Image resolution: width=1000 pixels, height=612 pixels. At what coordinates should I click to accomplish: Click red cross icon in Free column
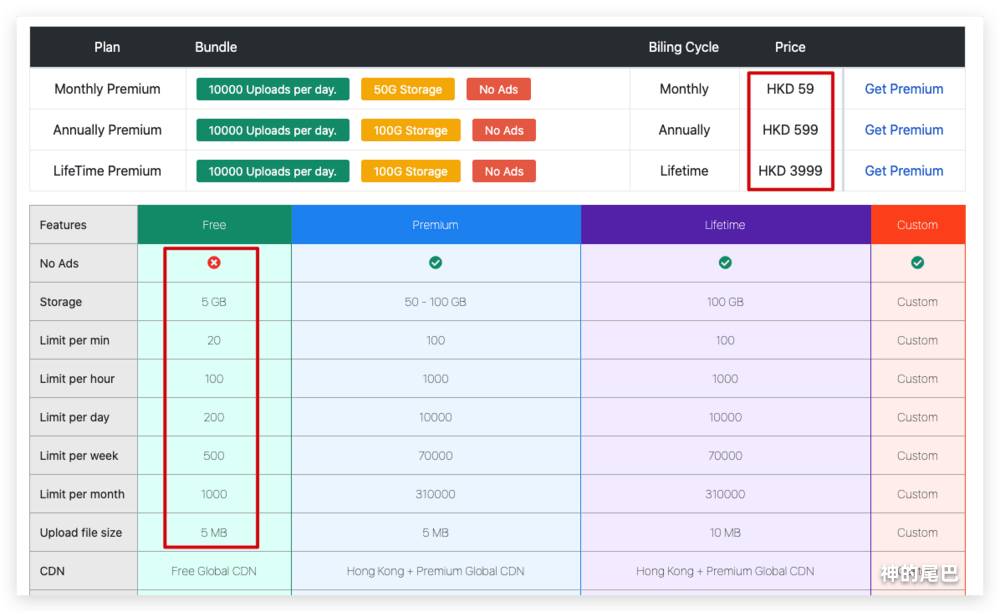pyautogui.click(x=214, y=263)
